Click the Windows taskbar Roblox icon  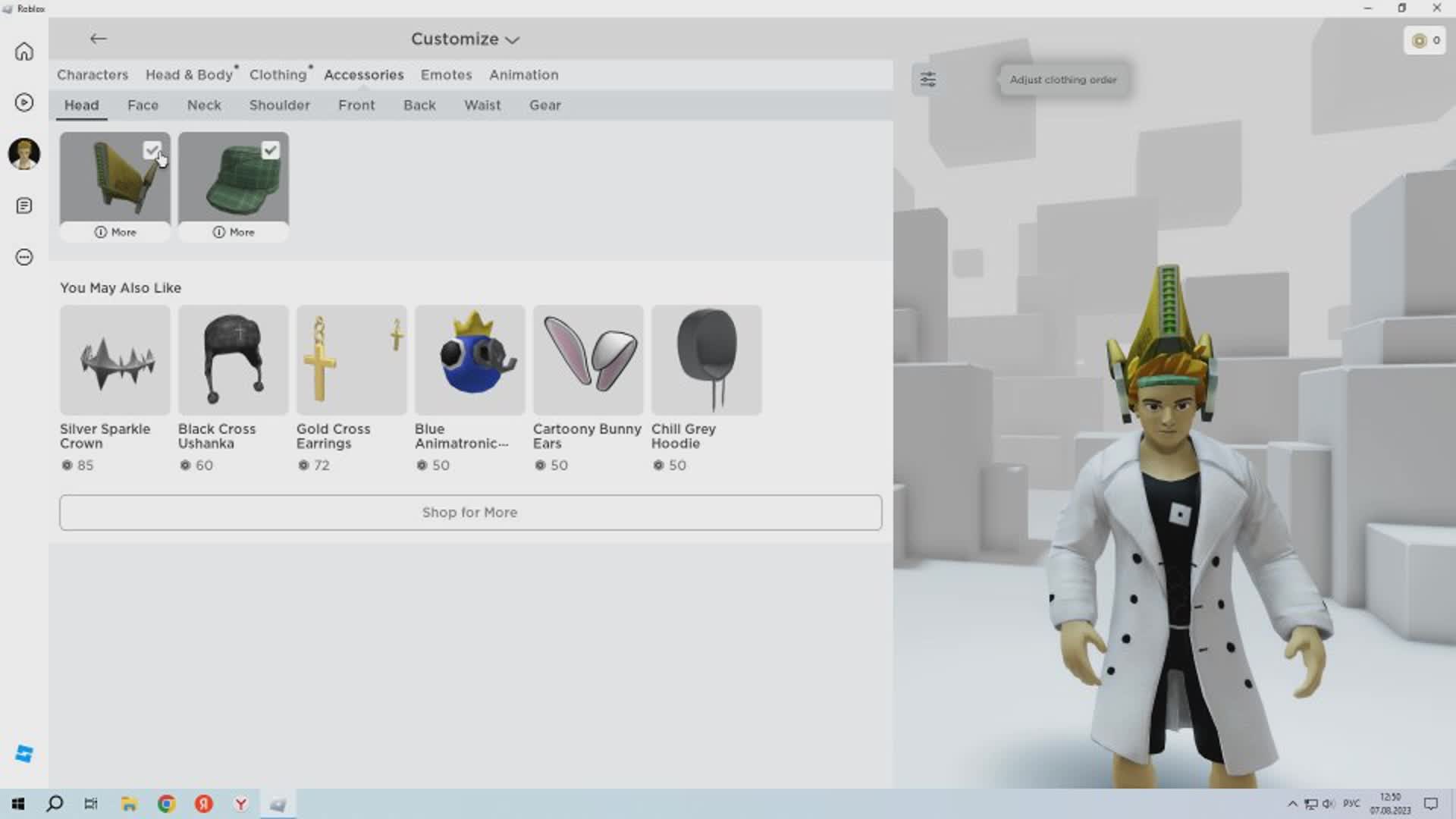coord(278,804)
